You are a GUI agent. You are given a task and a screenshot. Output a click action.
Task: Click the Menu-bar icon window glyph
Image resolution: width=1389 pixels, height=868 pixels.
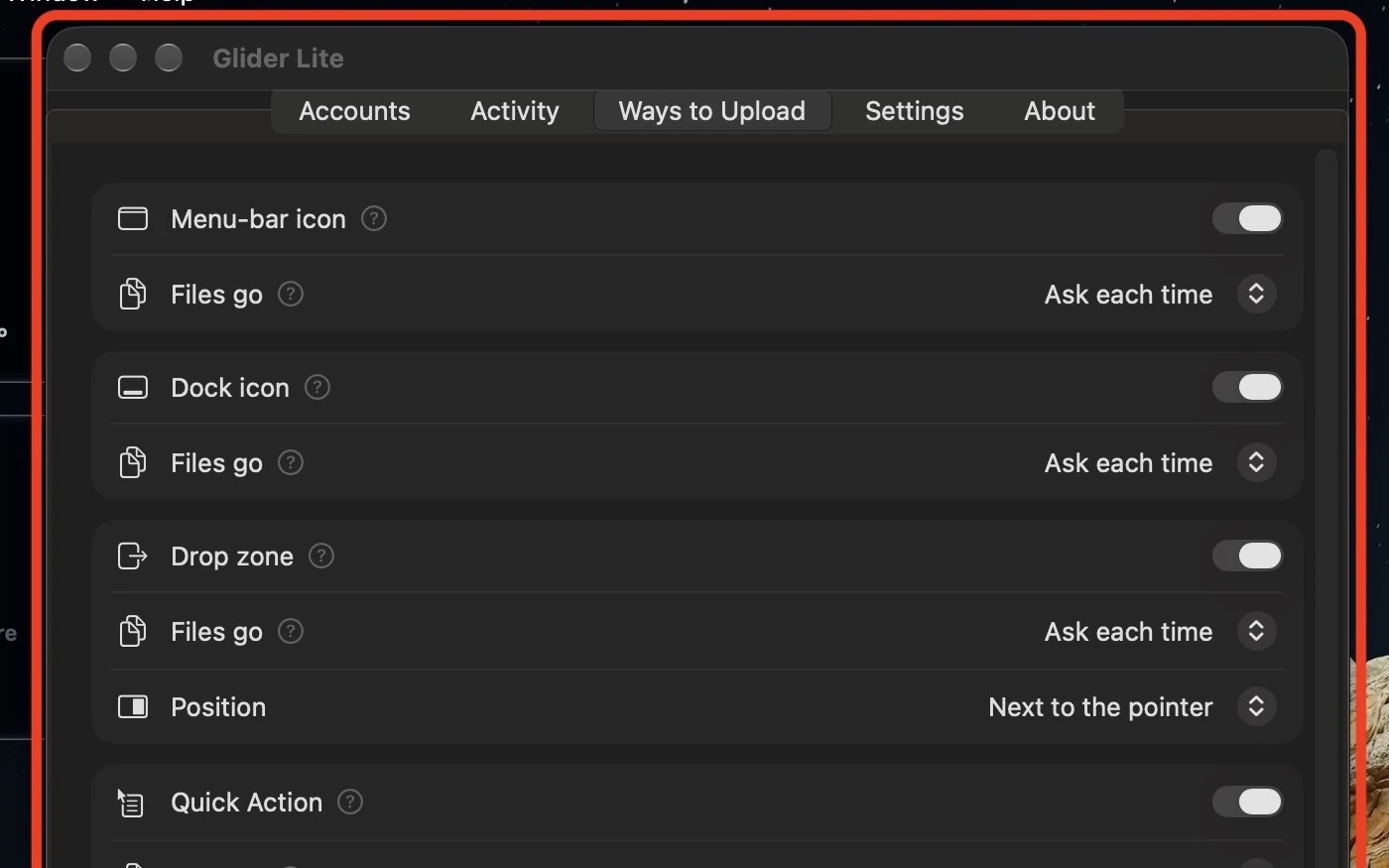pyautogui.click(x=133, y=218)
